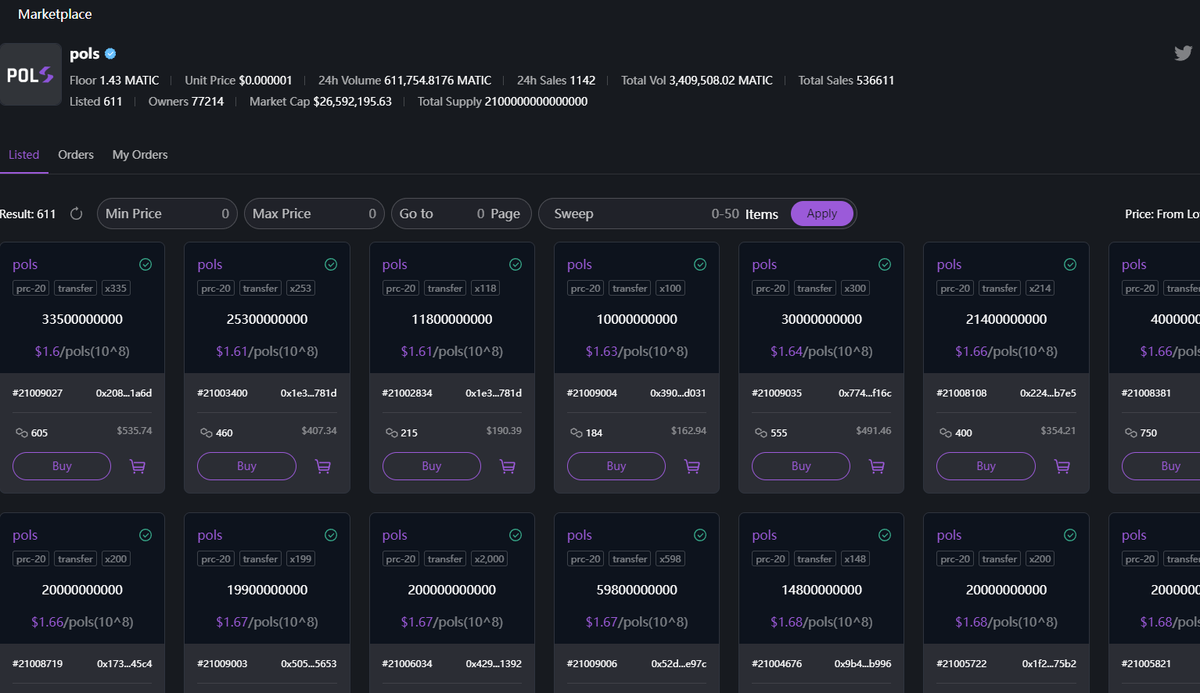1200x693 pixels.
Task: Click the x598 tag on card #21009006
Action: point(671,559)
